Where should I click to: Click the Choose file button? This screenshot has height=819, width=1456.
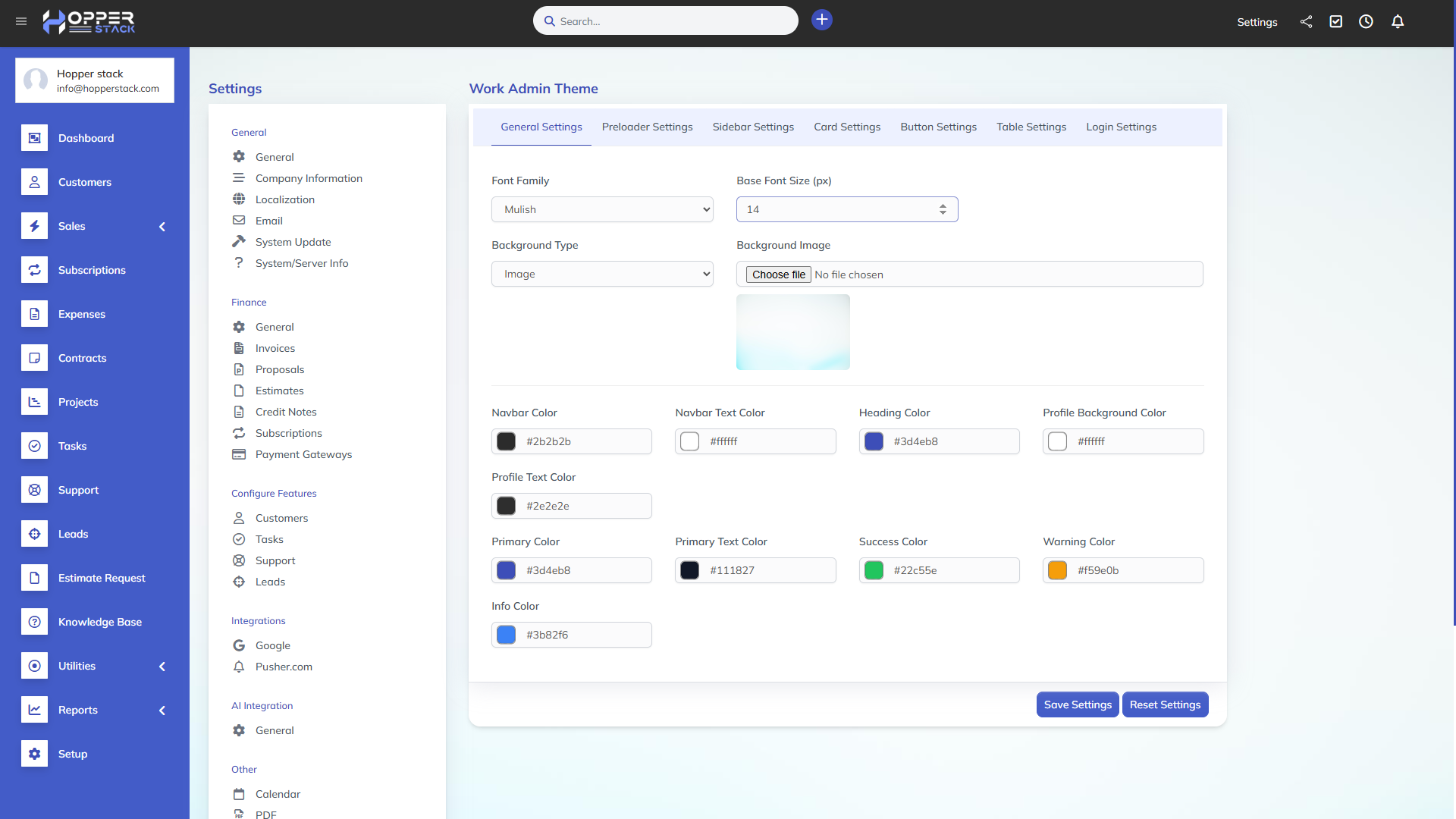778,275
